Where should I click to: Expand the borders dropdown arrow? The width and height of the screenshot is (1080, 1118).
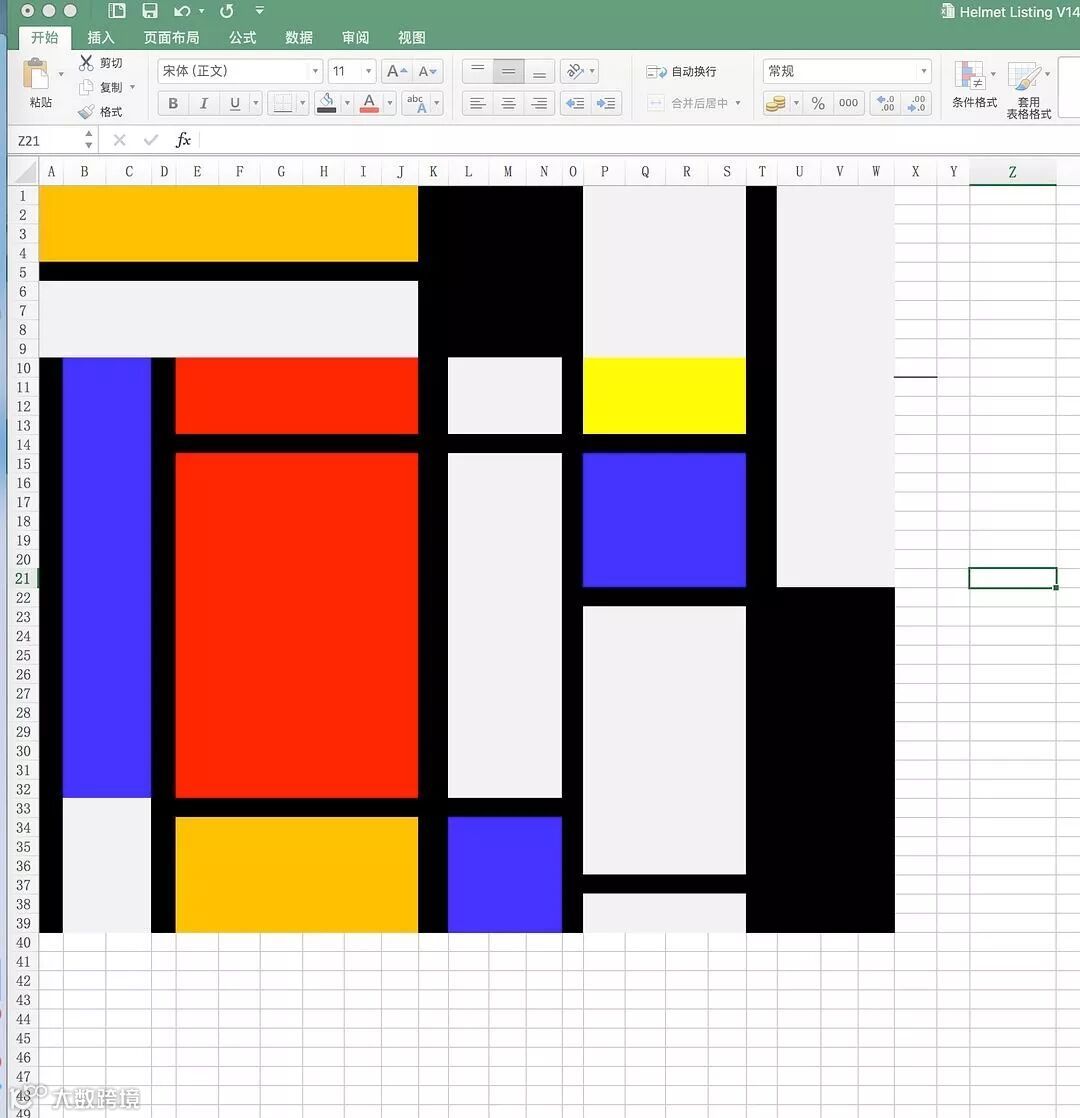(302, 103)
